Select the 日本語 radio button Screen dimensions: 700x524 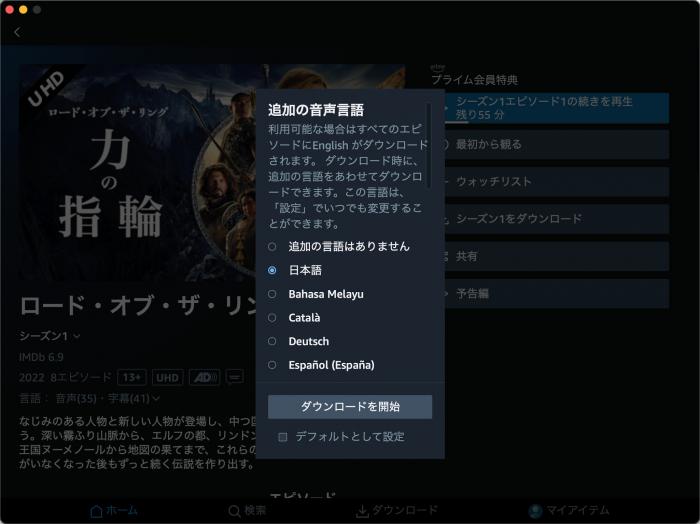(272, 270)
